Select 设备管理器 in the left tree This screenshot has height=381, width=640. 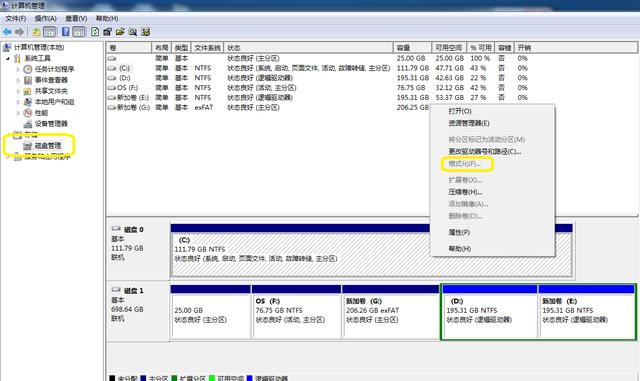pos(51,124)
